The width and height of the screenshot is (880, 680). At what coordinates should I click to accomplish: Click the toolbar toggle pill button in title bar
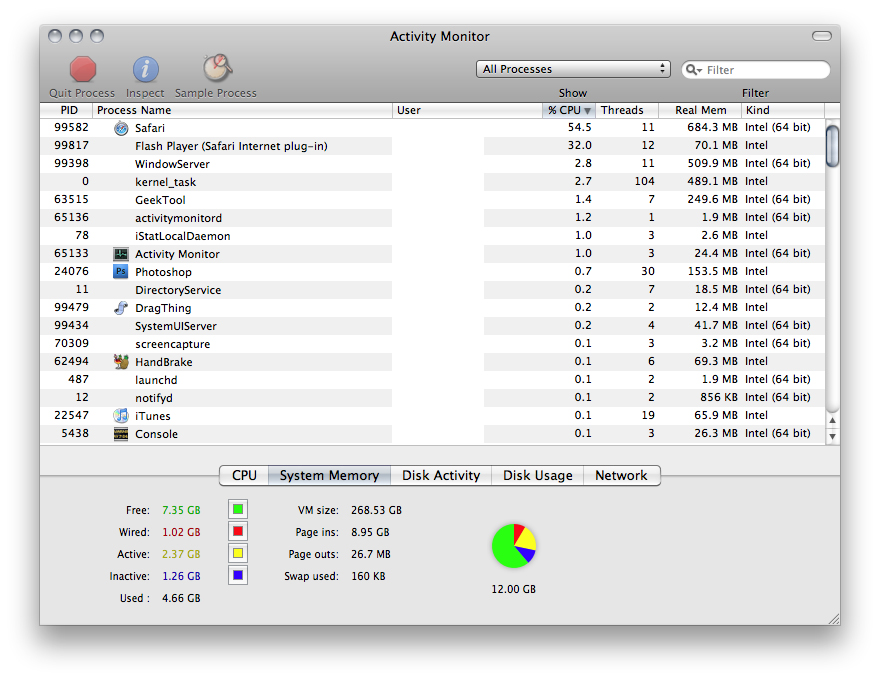[822, 36]
